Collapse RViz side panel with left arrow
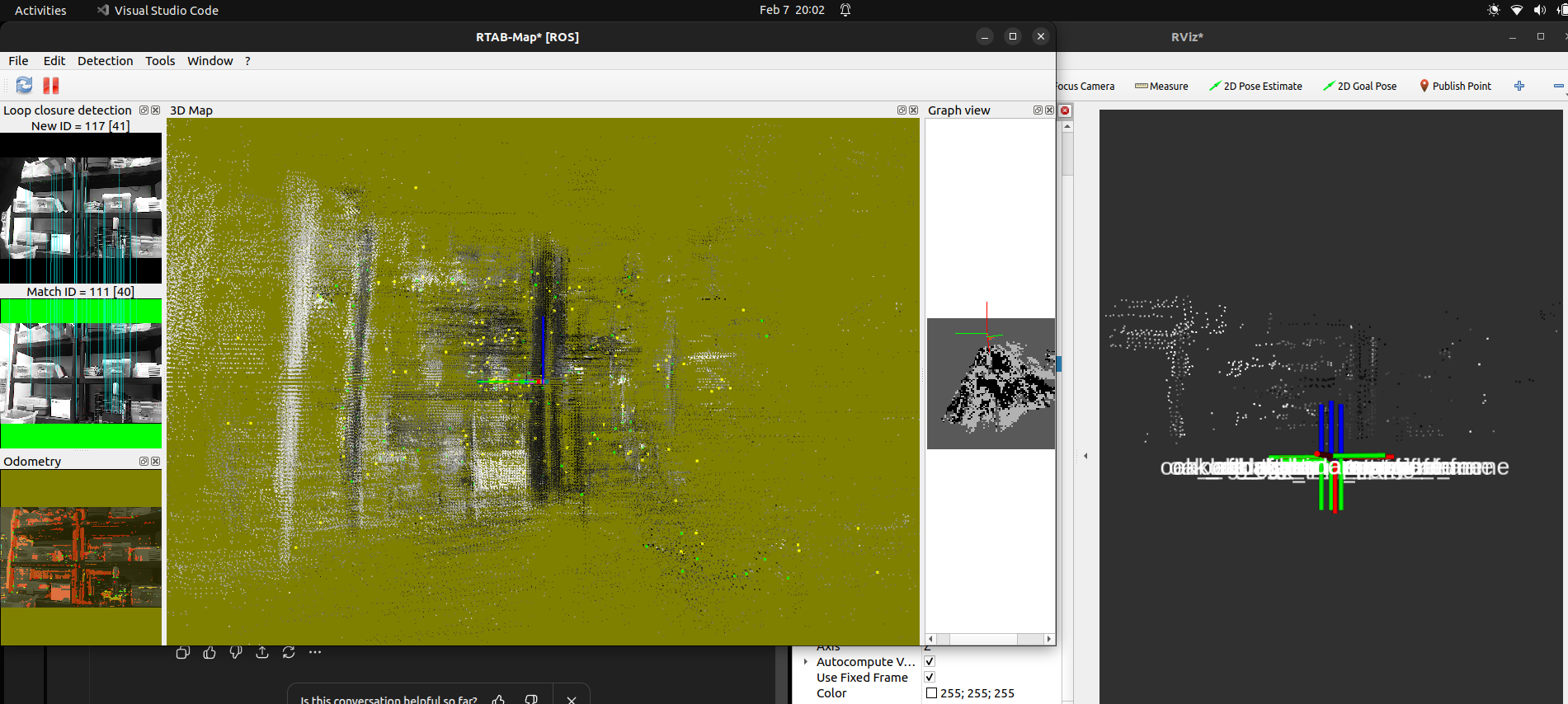1568x704 pixels. click(x=1085, y=456)
